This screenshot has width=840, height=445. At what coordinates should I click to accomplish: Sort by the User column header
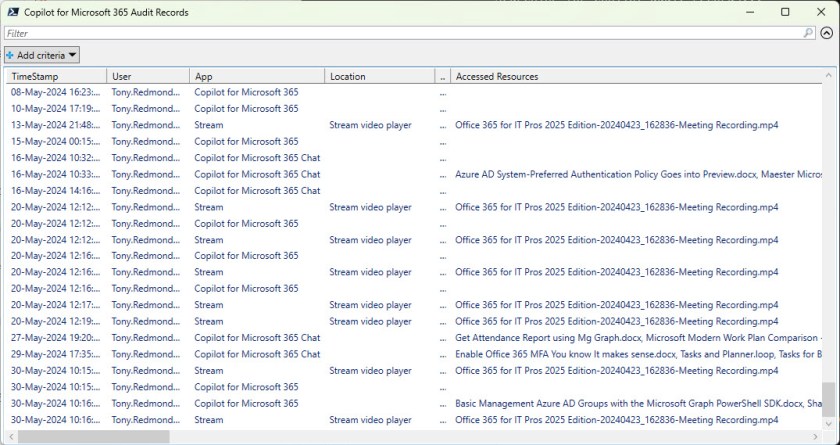click(148, 77)
